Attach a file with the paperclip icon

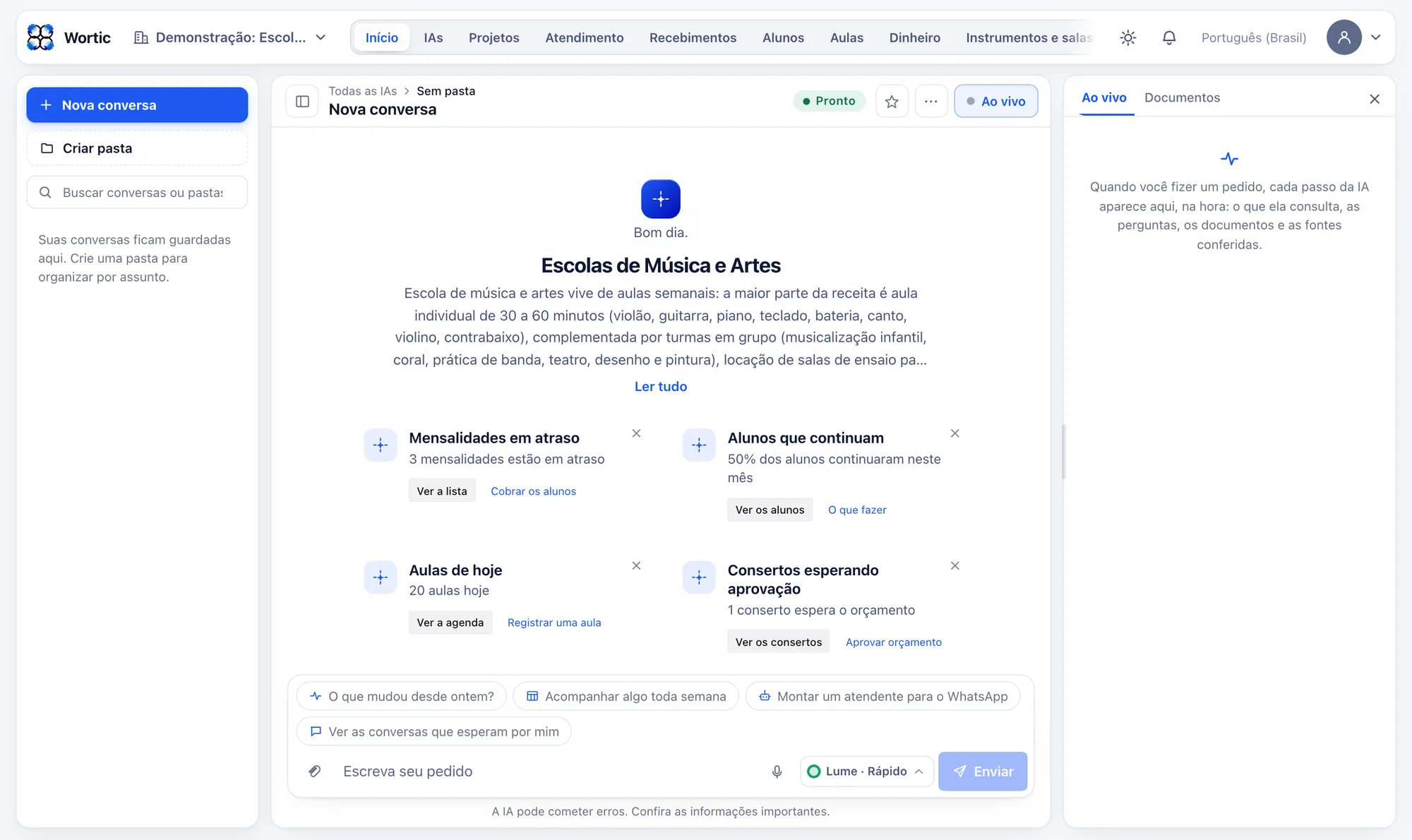(315, 771)
